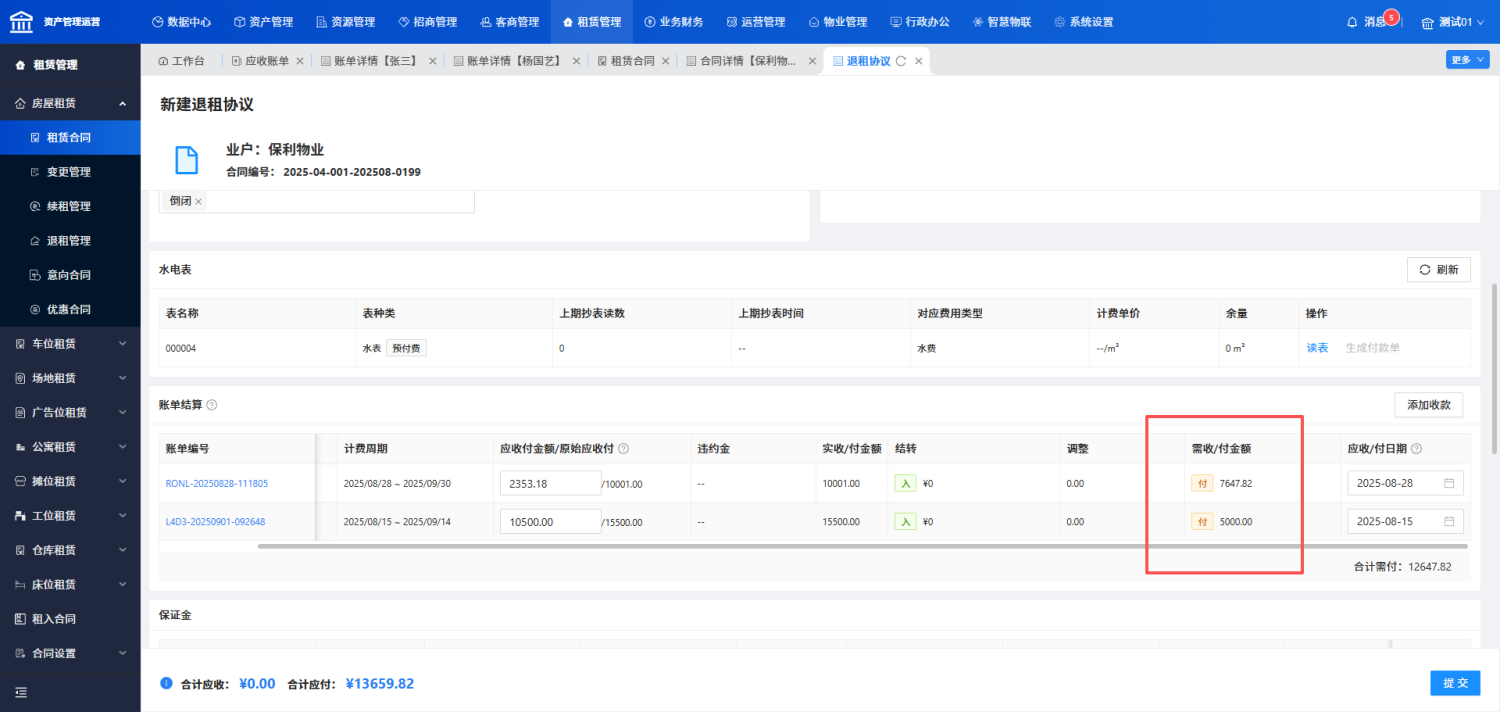This screenshot has width=1500, height=712.
Task: Click the 10500.00 amount input field
Action: (550, 521)
